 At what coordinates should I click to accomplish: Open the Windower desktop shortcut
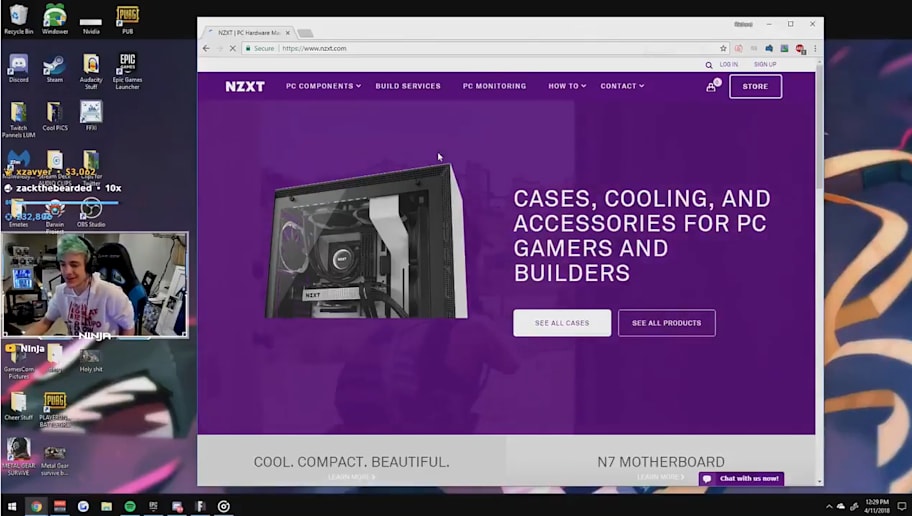(55, 19)
